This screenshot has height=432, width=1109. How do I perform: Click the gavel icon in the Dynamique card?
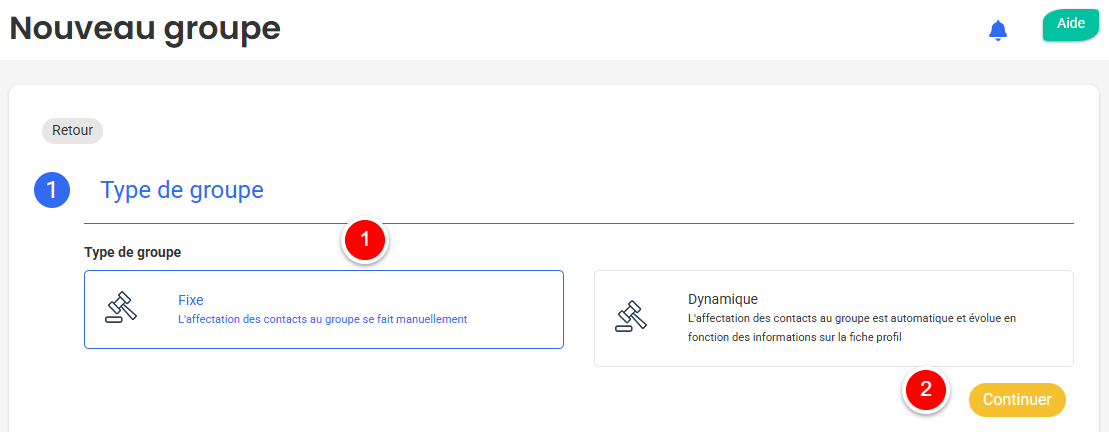point(631,316)
